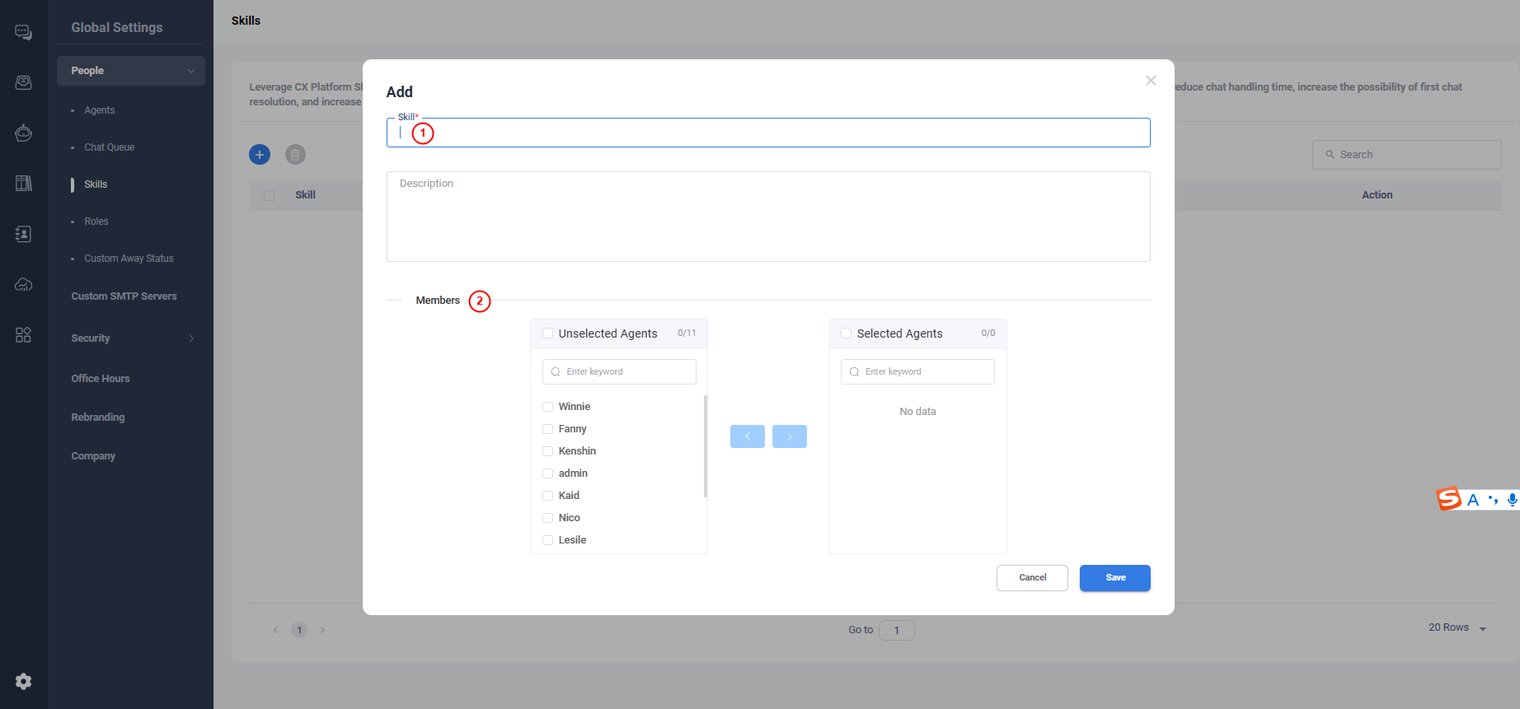The height and width of the screenshot is (709, 1520).
Task: Open the knowledge base book icon
Action: [x=23, y=183]
